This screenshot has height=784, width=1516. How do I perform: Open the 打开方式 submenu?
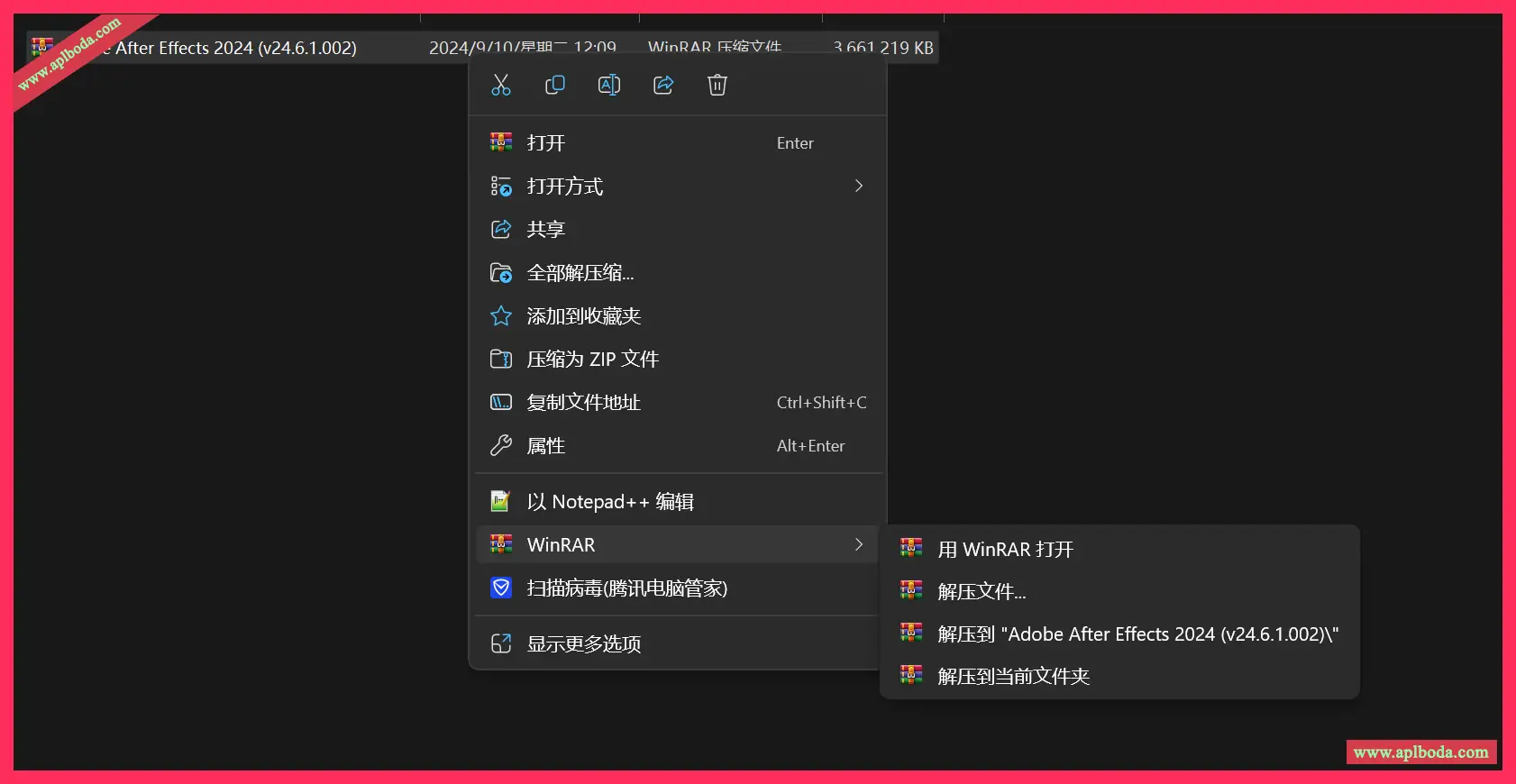677,186
